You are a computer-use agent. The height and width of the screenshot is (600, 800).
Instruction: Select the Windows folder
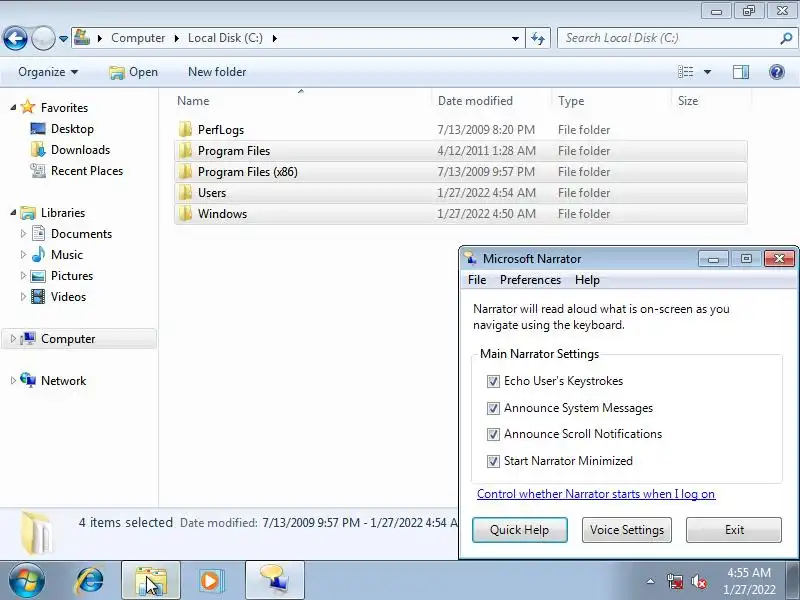tap(461, 213)
